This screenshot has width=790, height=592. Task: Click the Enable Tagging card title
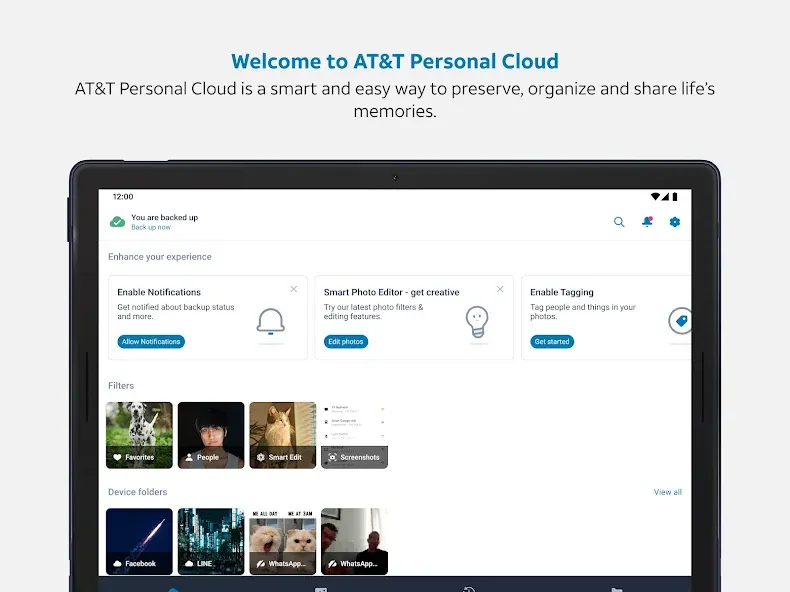(x=562, y=292)
